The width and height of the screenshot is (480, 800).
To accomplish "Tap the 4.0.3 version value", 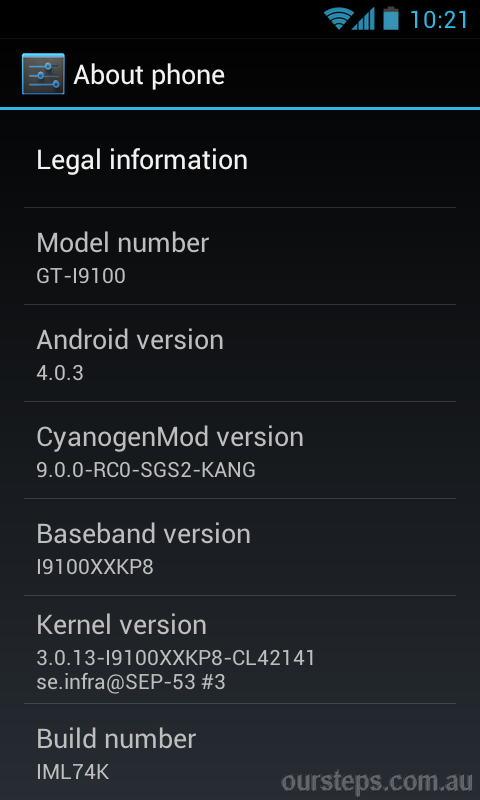I will click(60, 373).
